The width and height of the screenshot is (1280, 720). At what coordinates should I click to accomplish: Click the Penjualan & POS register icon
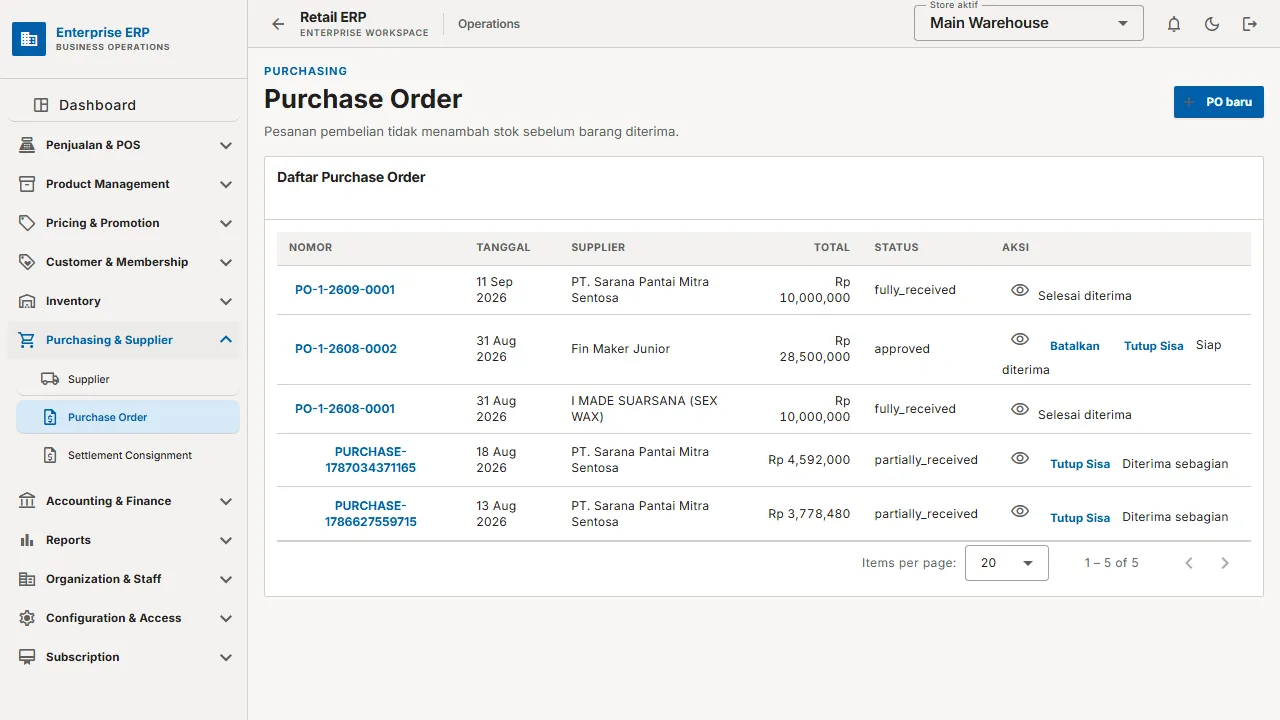point(27,145)
